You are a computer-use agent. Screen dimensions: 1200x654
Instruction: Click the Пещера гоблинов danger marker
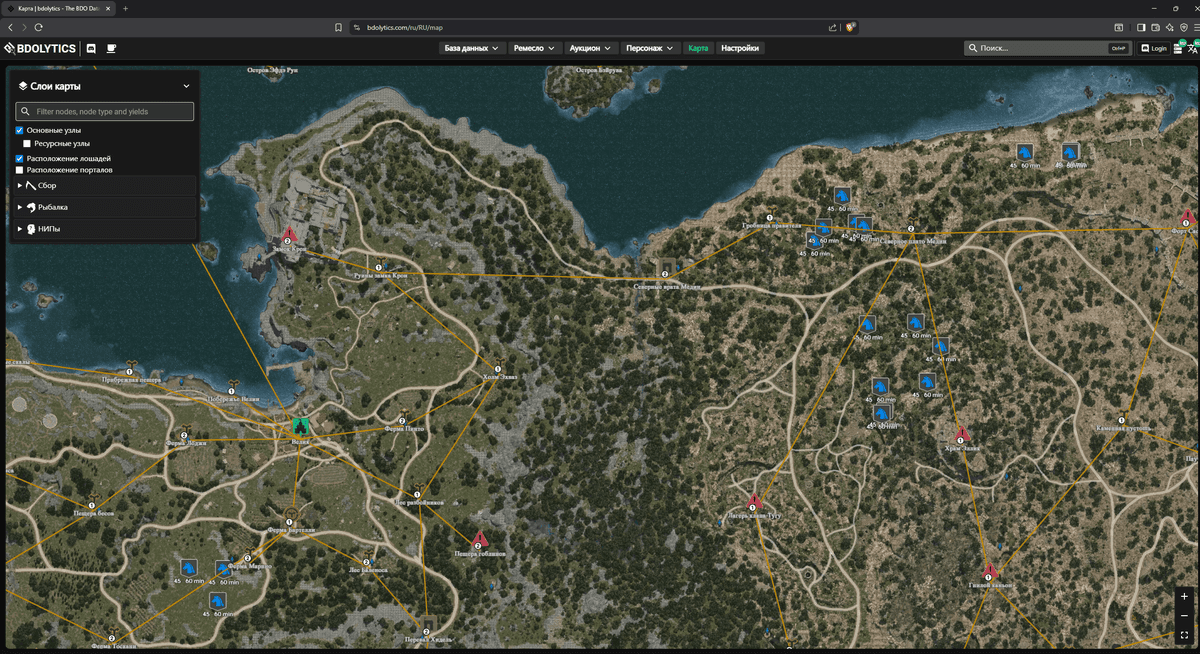[479, 539]
